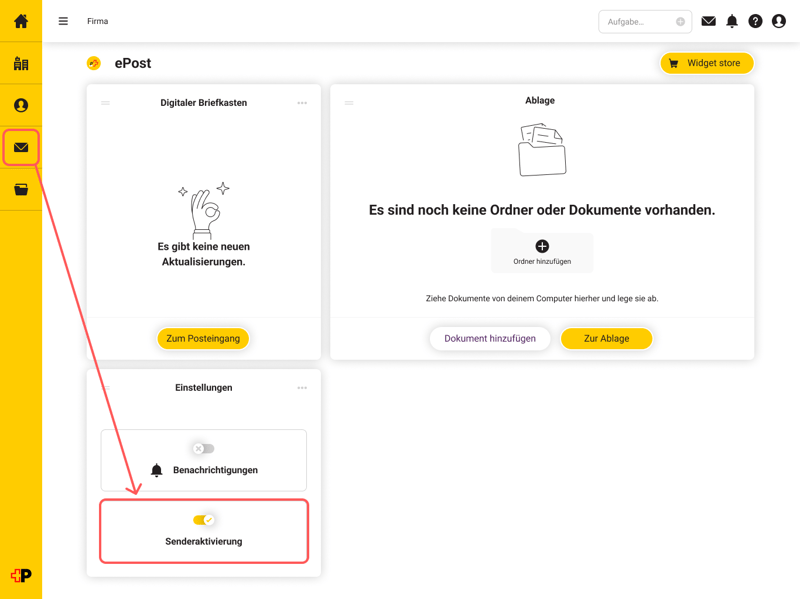Click the Zum Posteingang button

pyautogui.click(x=203, y=338)
